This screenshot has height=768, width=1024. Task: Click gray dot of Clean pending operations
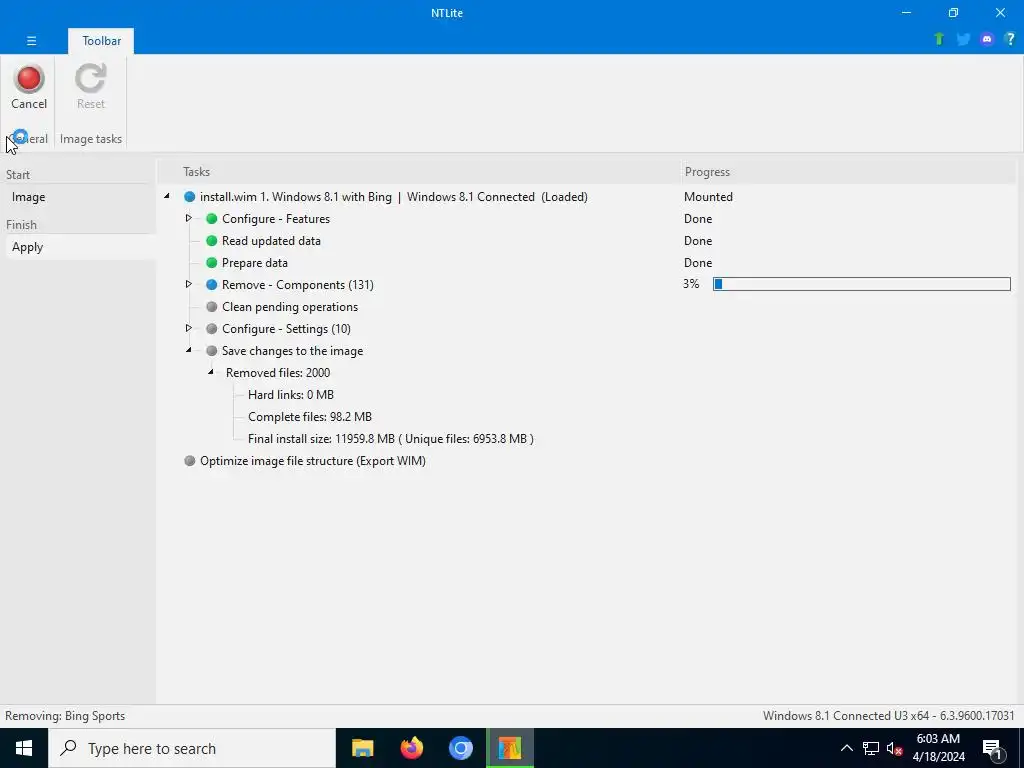pyautogui.click(x=212, y=307)
